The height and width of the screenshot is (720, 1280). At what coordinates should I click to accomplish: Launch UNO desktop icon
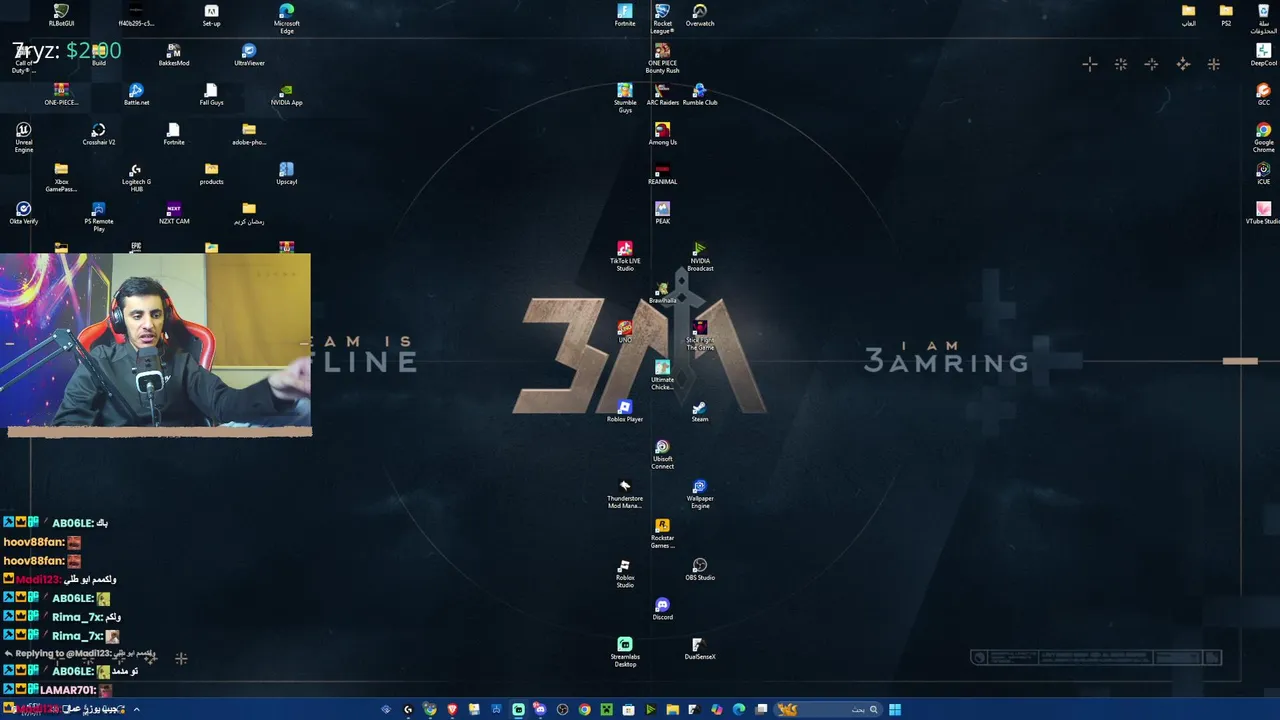pyautogui.click(x=625, y=332)
